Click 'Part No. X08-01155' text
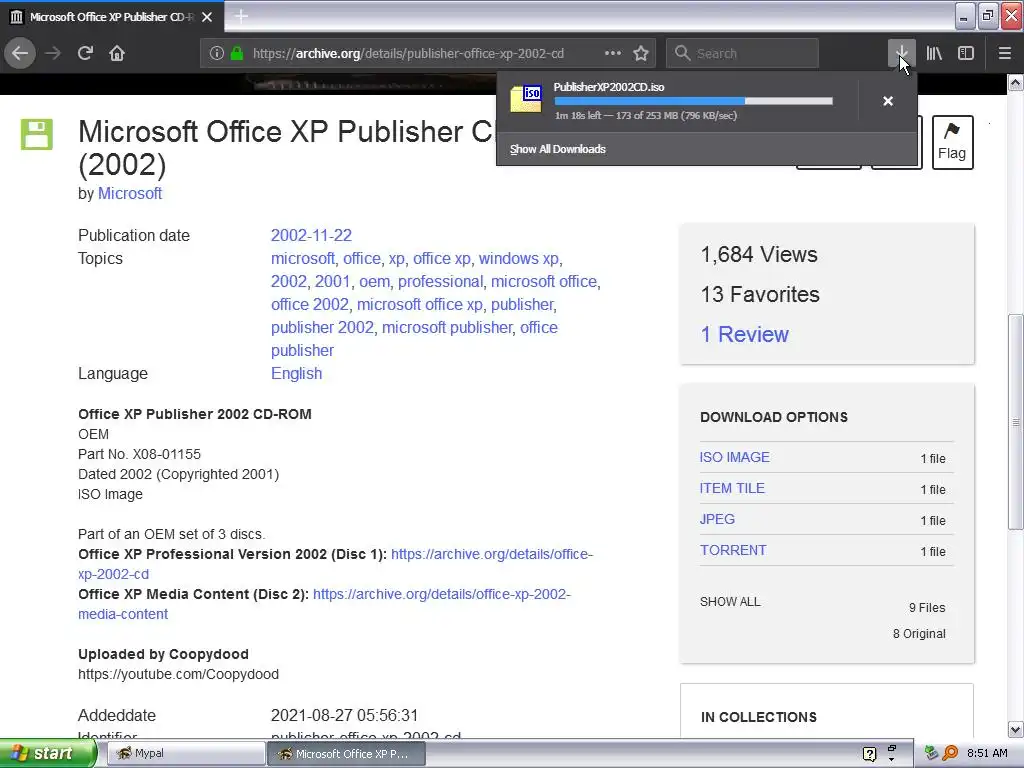This screenshot has height=768, width=1024. point(139,455)
